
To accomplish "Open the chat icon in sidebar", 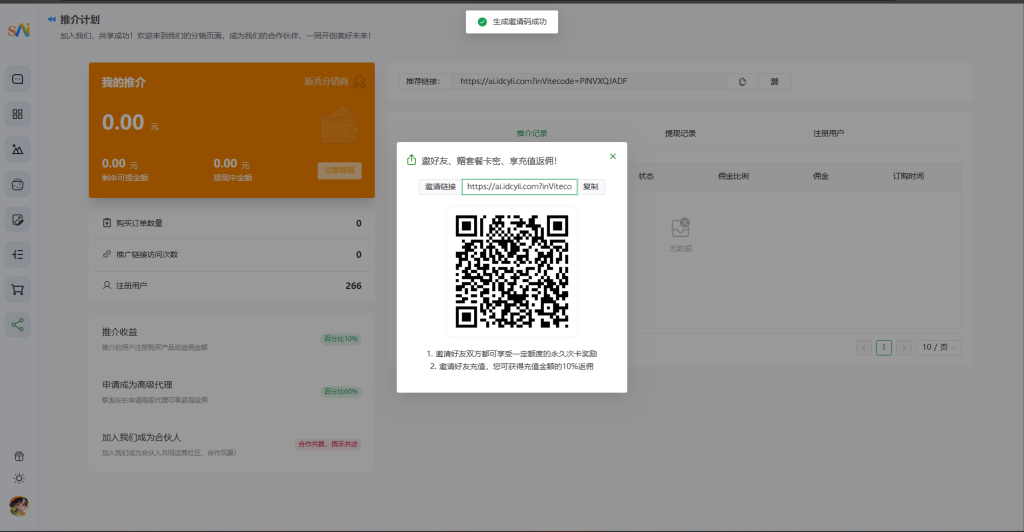I will click(x=17, y=79).
